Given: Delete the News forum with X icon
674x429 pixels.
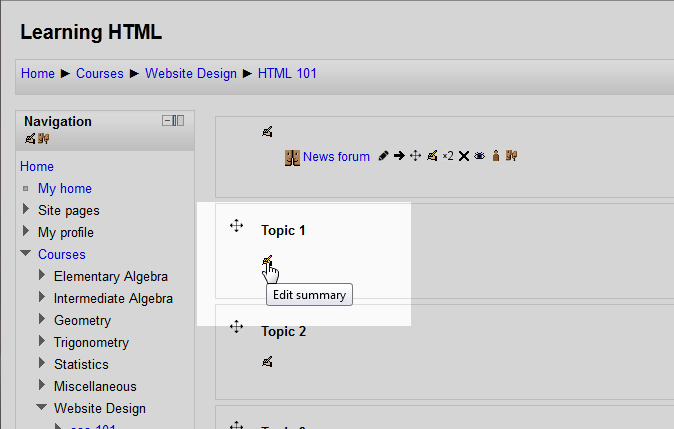Looking at the screenshot, I should [463, 156].
